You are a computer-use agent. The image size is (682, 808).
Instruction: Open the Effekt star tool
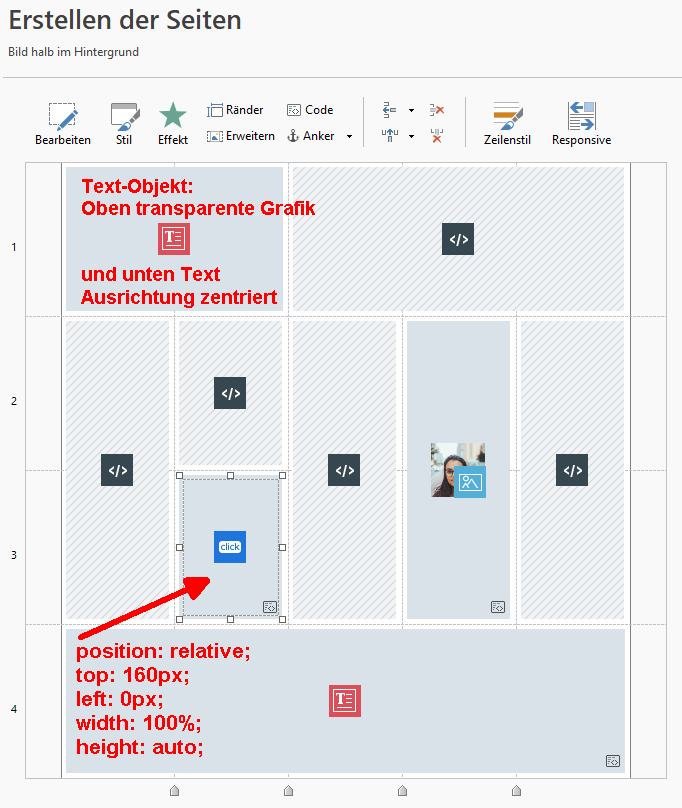coord(173,124)
